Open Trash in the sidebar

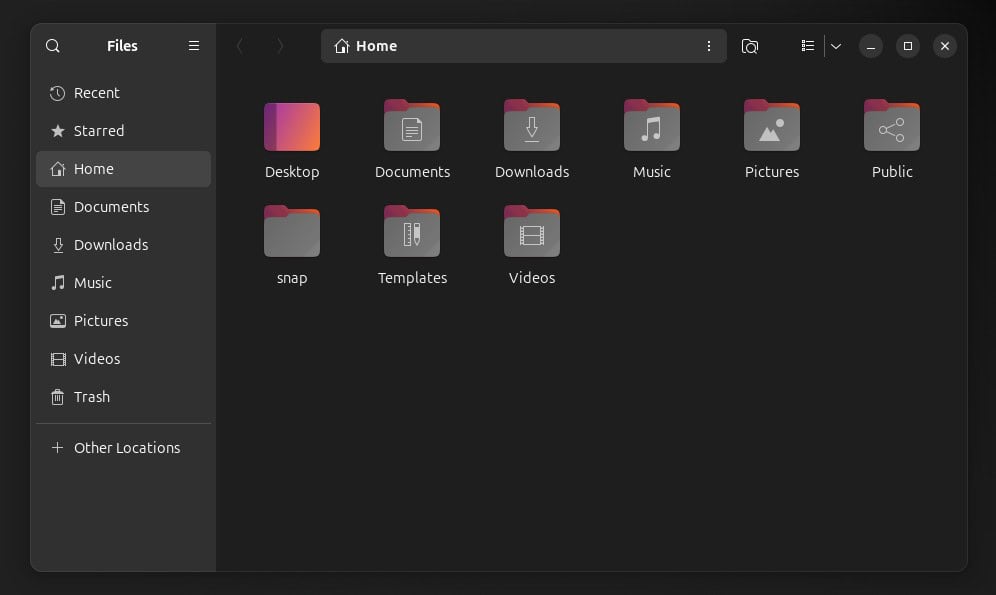tap(123, 397)
